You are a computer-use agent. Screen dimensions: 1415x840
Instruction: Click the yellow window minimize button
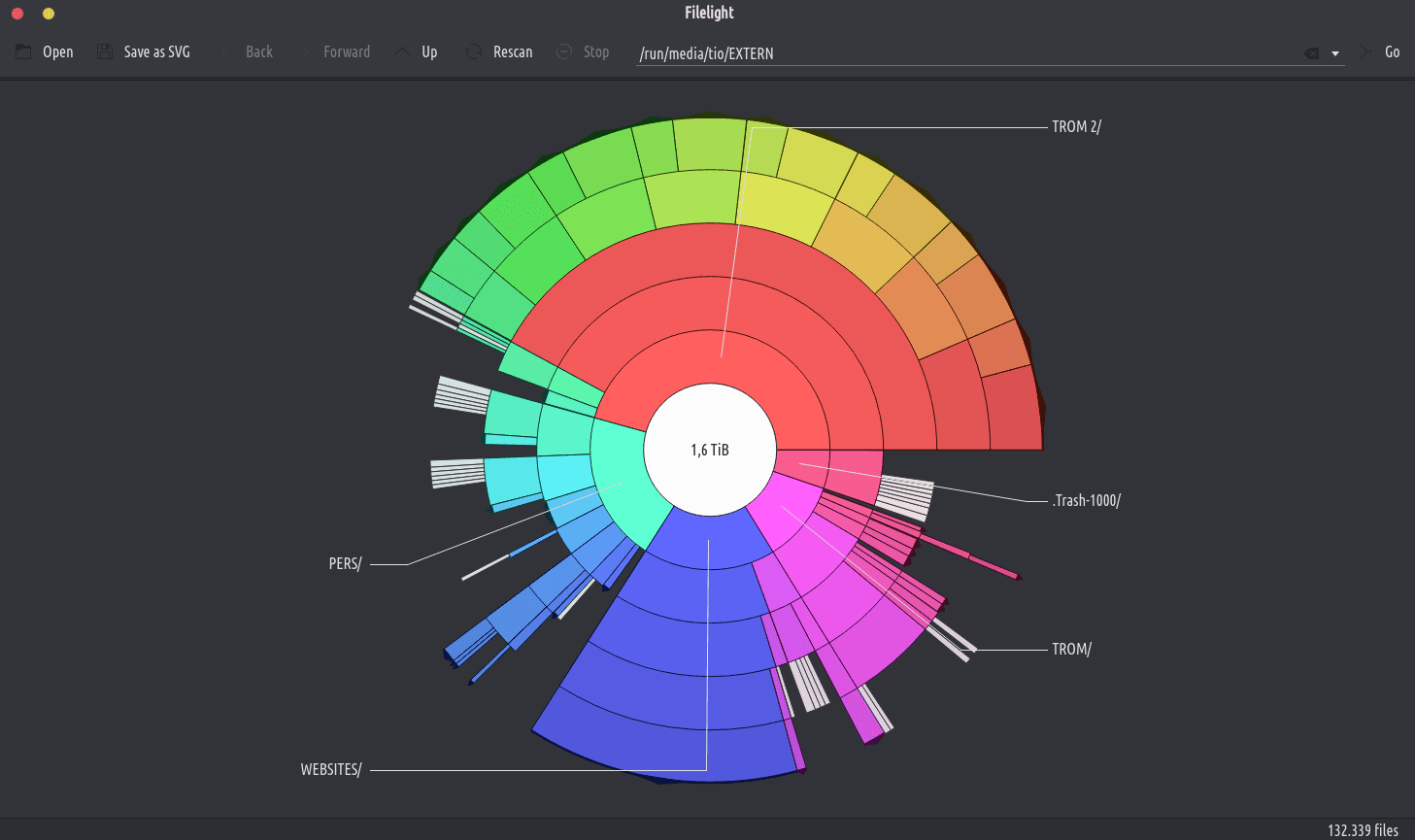(49, 14)
